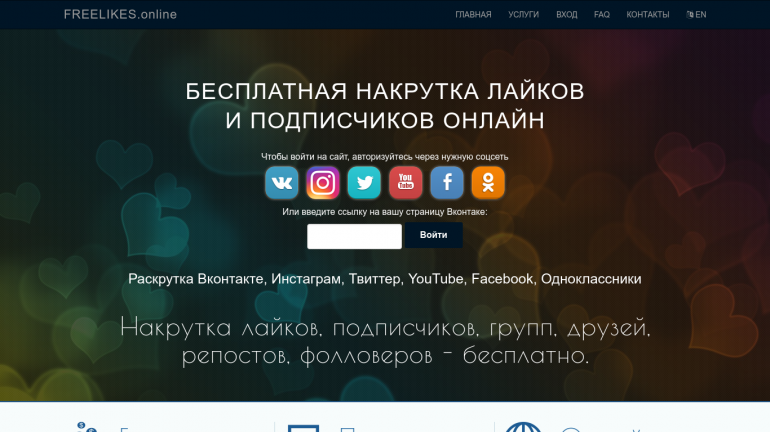Focus the Вконтакте page link field
The image size is (770, 432).
click(x=355, y=237)
